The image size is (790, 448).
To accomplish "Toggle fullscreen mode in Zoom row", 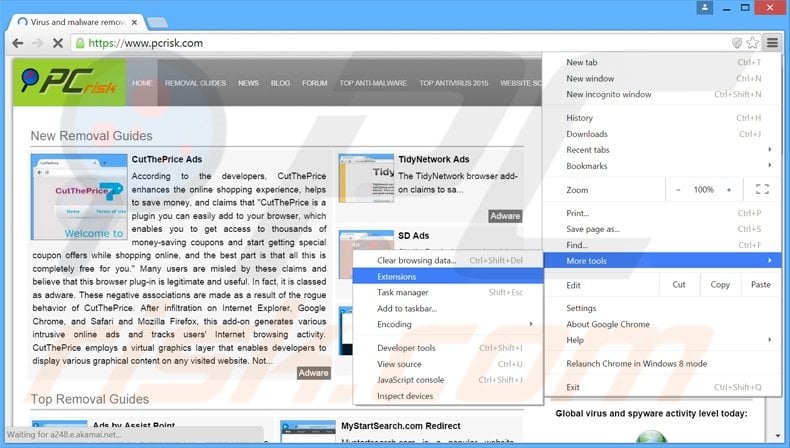I will click(x=762, y=189).
